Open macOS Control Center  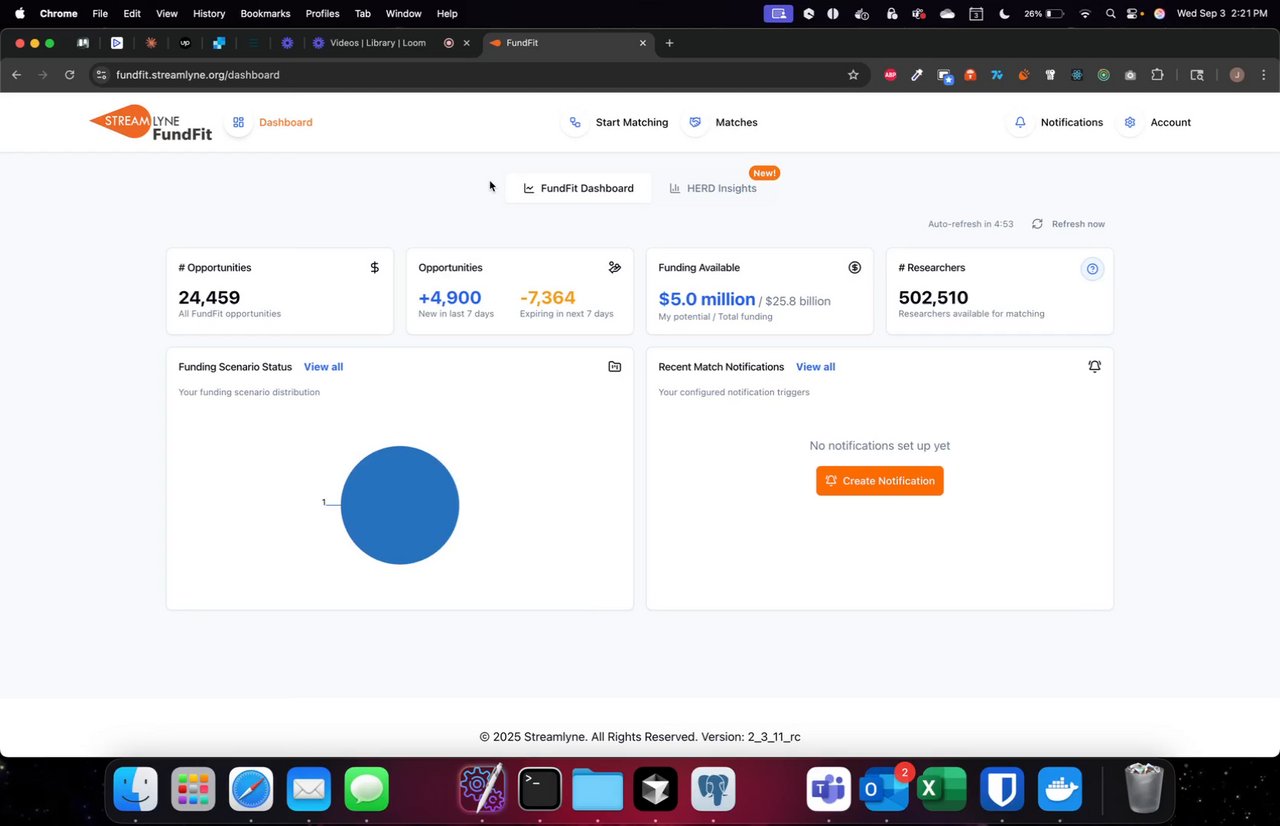[x=1134, y=14]
